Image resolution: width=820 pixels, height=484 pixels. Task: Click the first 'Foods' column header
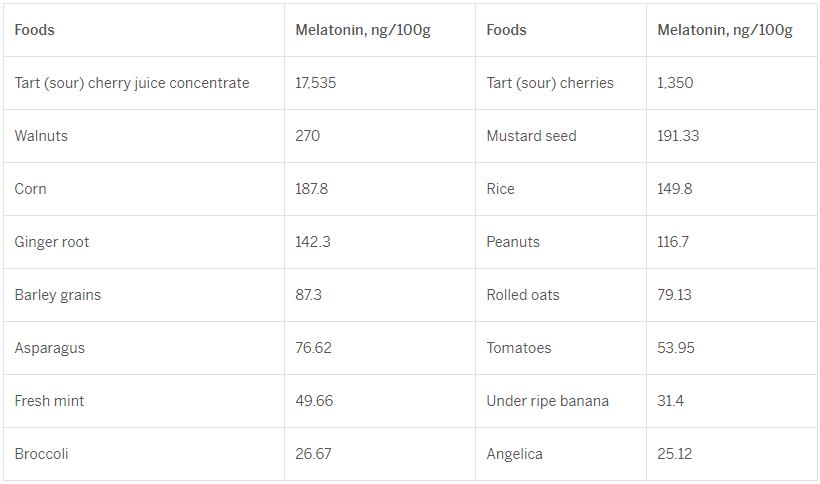pyautogui.click(x=35, y=30)
